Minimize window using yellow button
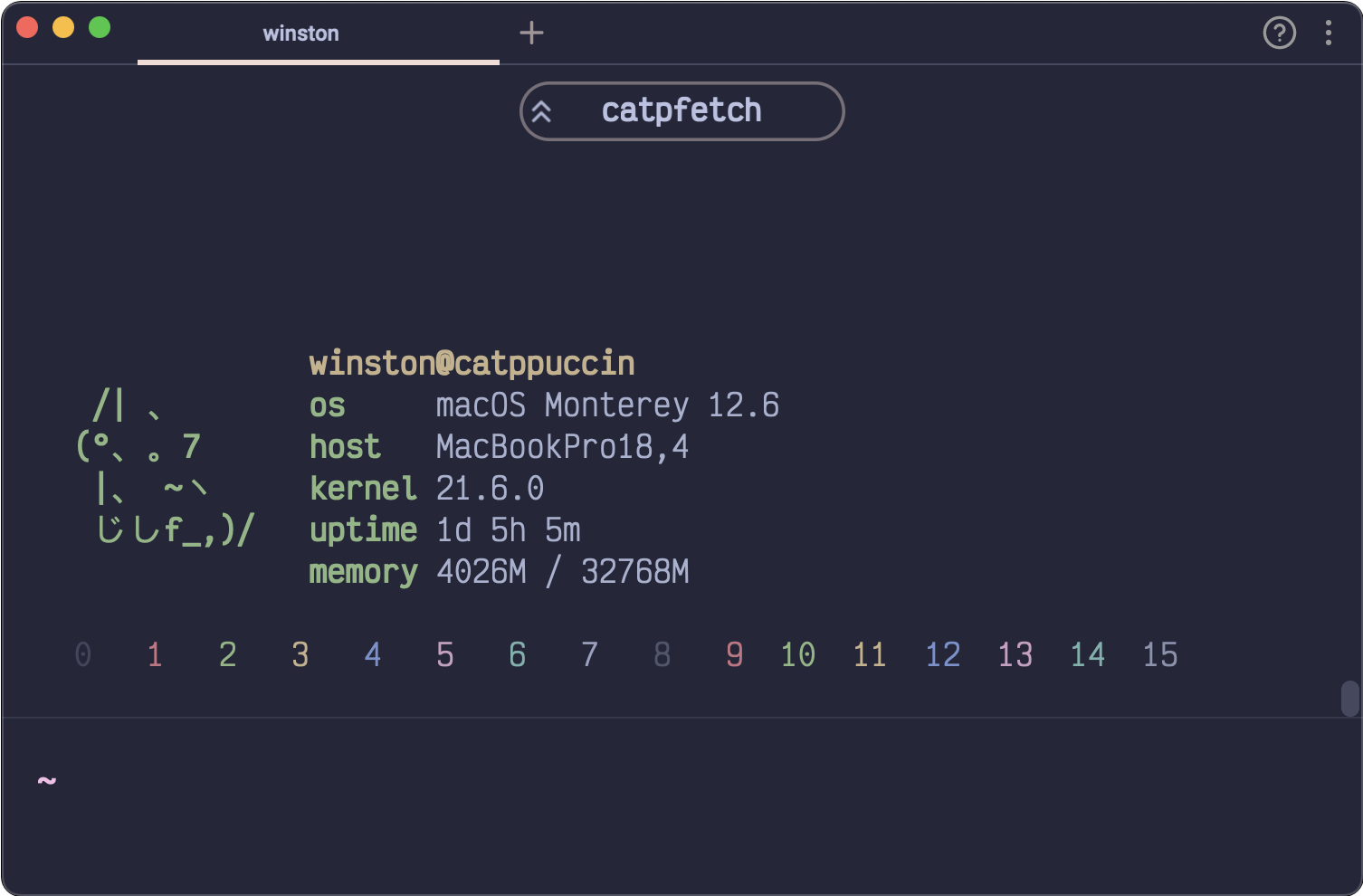1363x896 pixels. click(x=63, y=27)
